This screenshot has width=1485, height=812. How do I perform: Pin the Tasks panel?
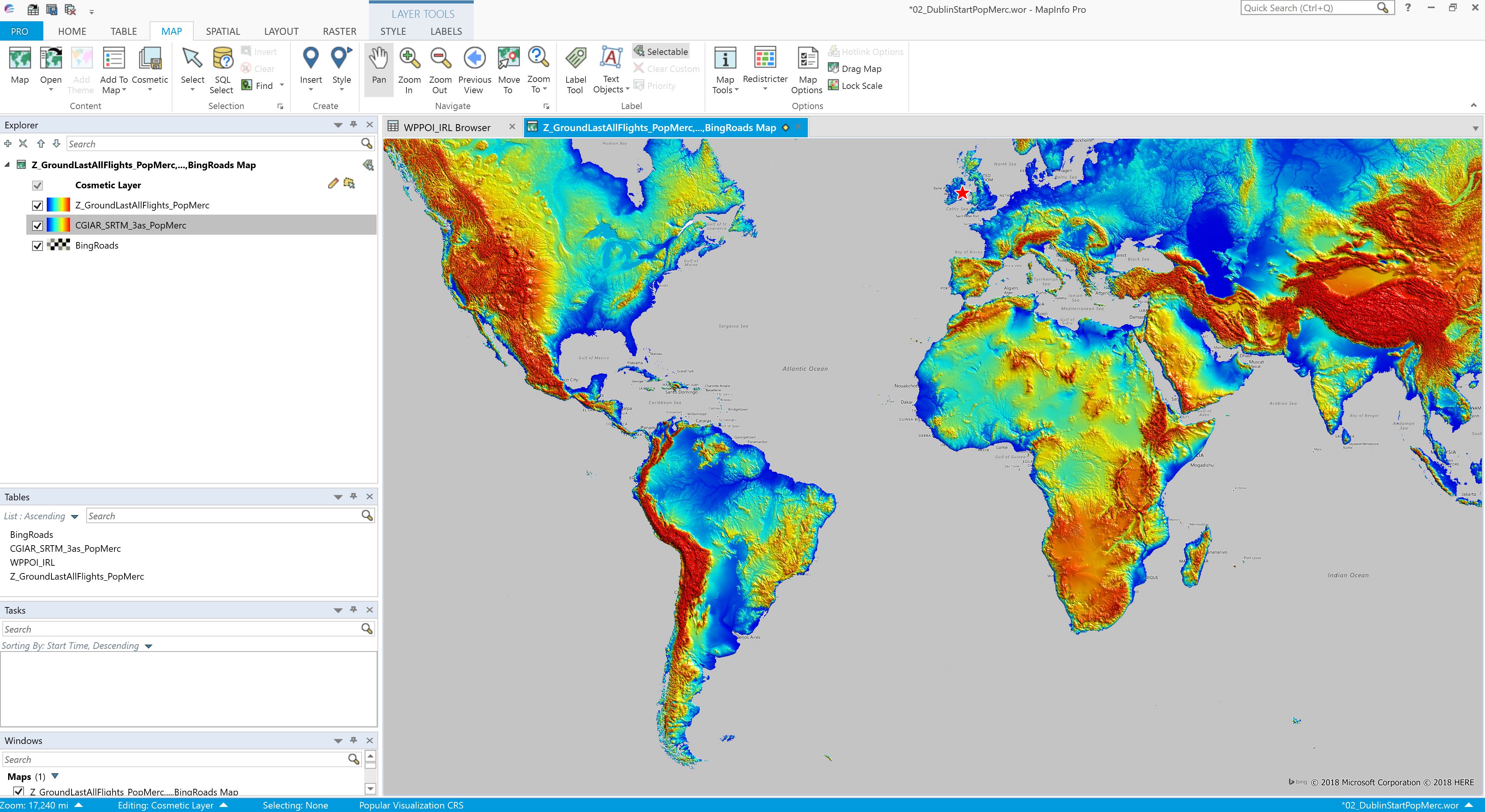[353, 610]
